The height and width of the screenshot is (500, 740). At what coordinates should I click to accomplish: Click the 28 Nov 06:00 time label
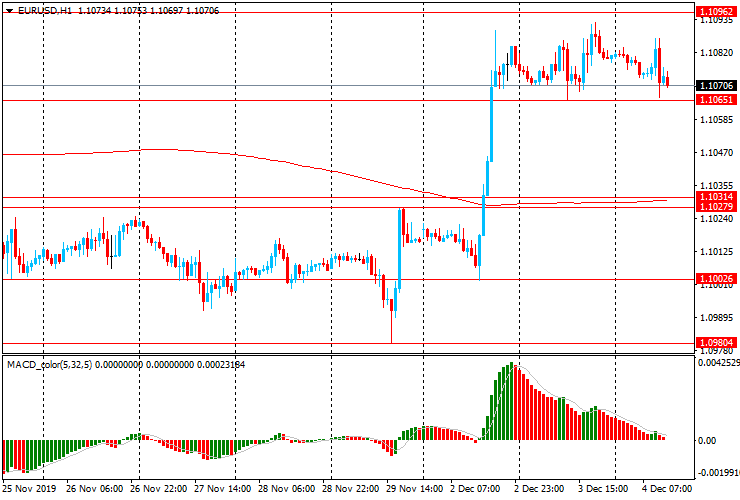287,488
